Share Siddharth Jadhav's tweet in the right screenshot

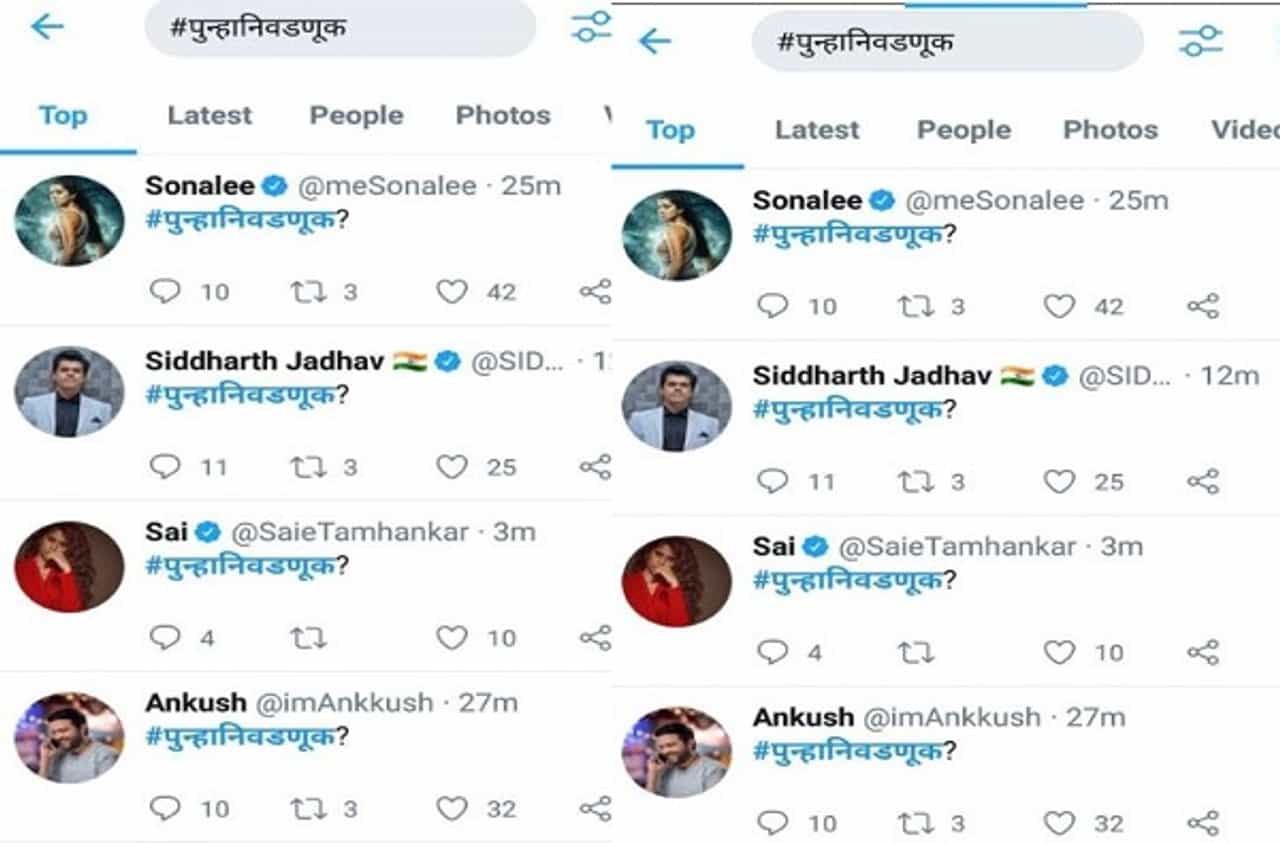[x=1203, y=481]
